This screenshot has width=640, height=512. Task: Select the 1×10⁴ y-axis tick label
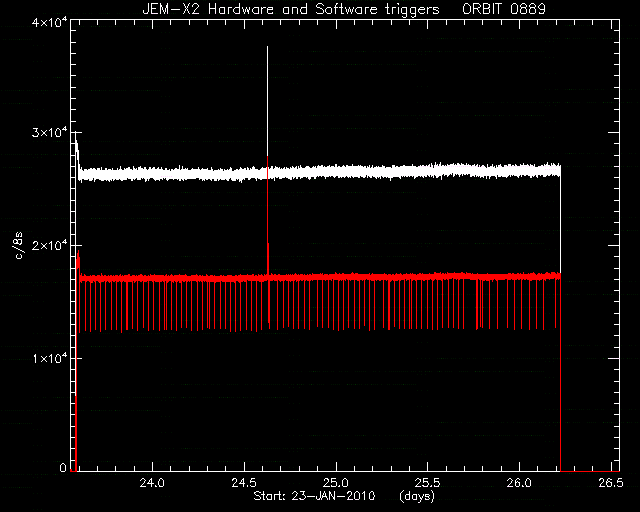tap(49, 358)
